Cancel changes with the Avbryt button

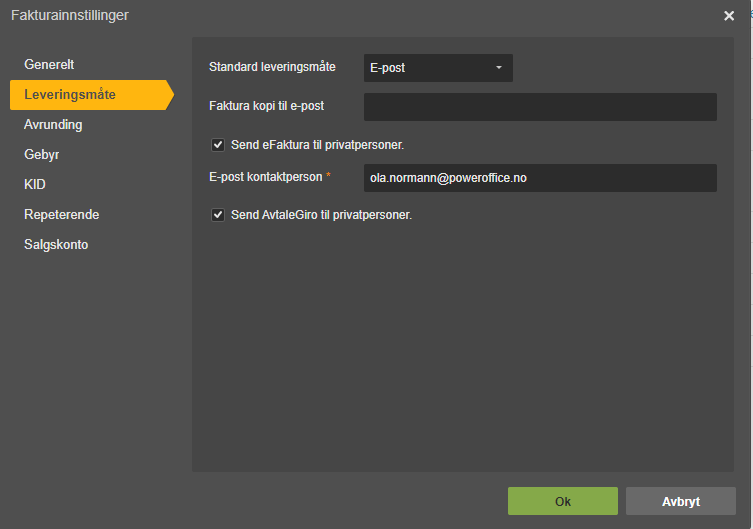(x=680, y=501)
